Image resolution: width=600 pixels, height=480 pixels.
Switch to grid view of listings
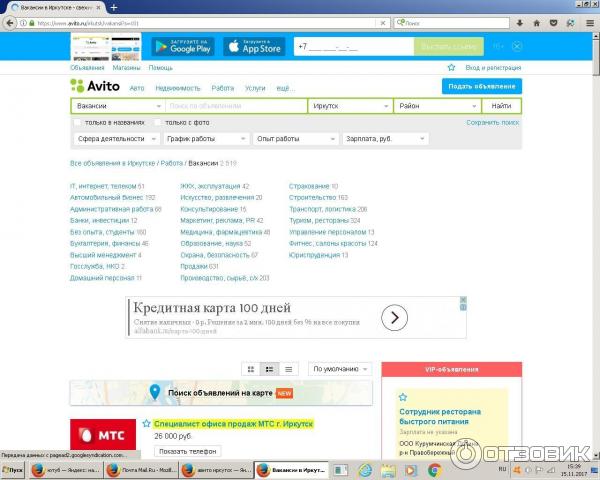tap(251, 369)
